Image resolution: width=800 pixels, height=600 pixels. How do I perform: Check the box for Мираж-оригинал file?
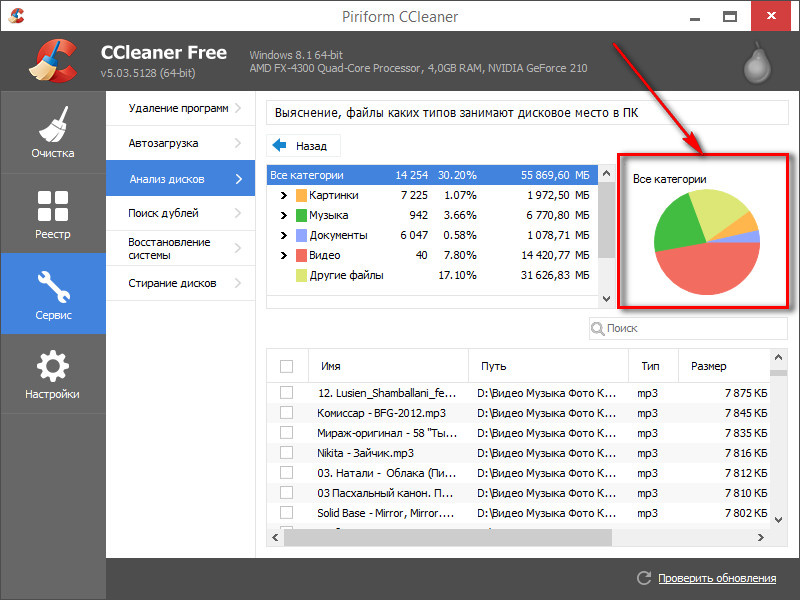287,433
